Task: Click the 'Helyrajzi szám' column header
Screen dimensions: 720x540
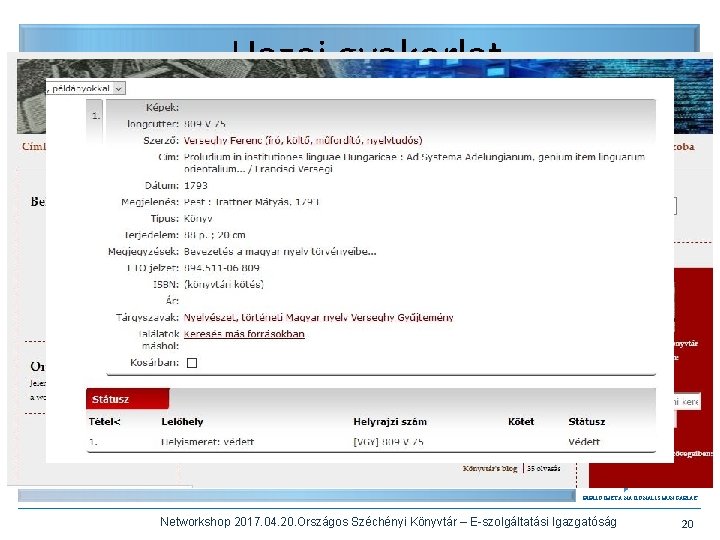Action: [x=390, y=422]
